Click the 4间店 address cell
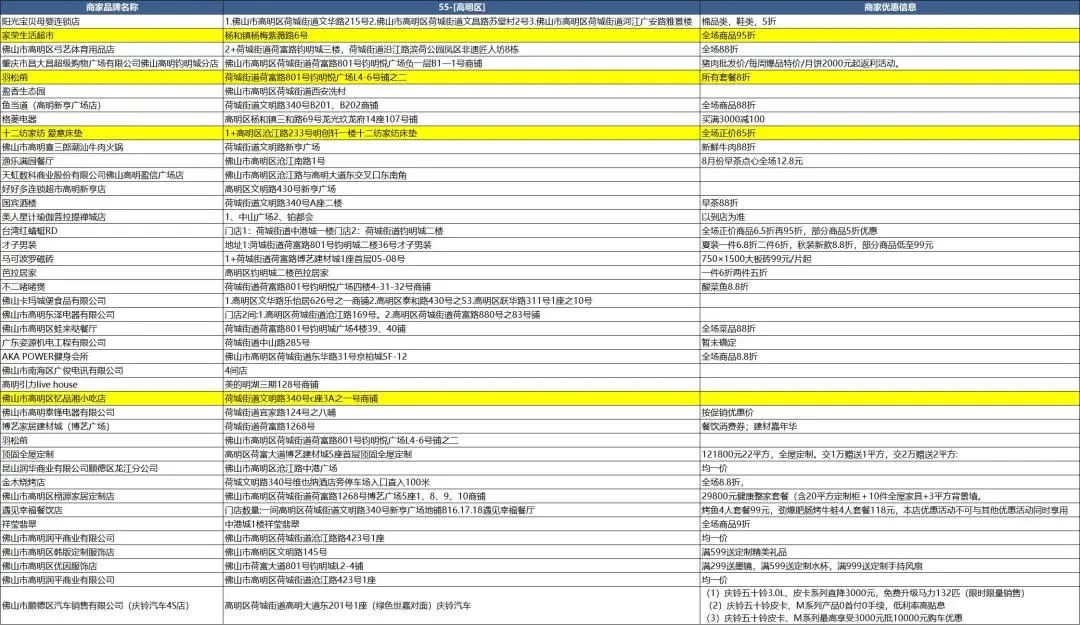The width and height of the screenshot is (1080, 625). coord(461,371)
